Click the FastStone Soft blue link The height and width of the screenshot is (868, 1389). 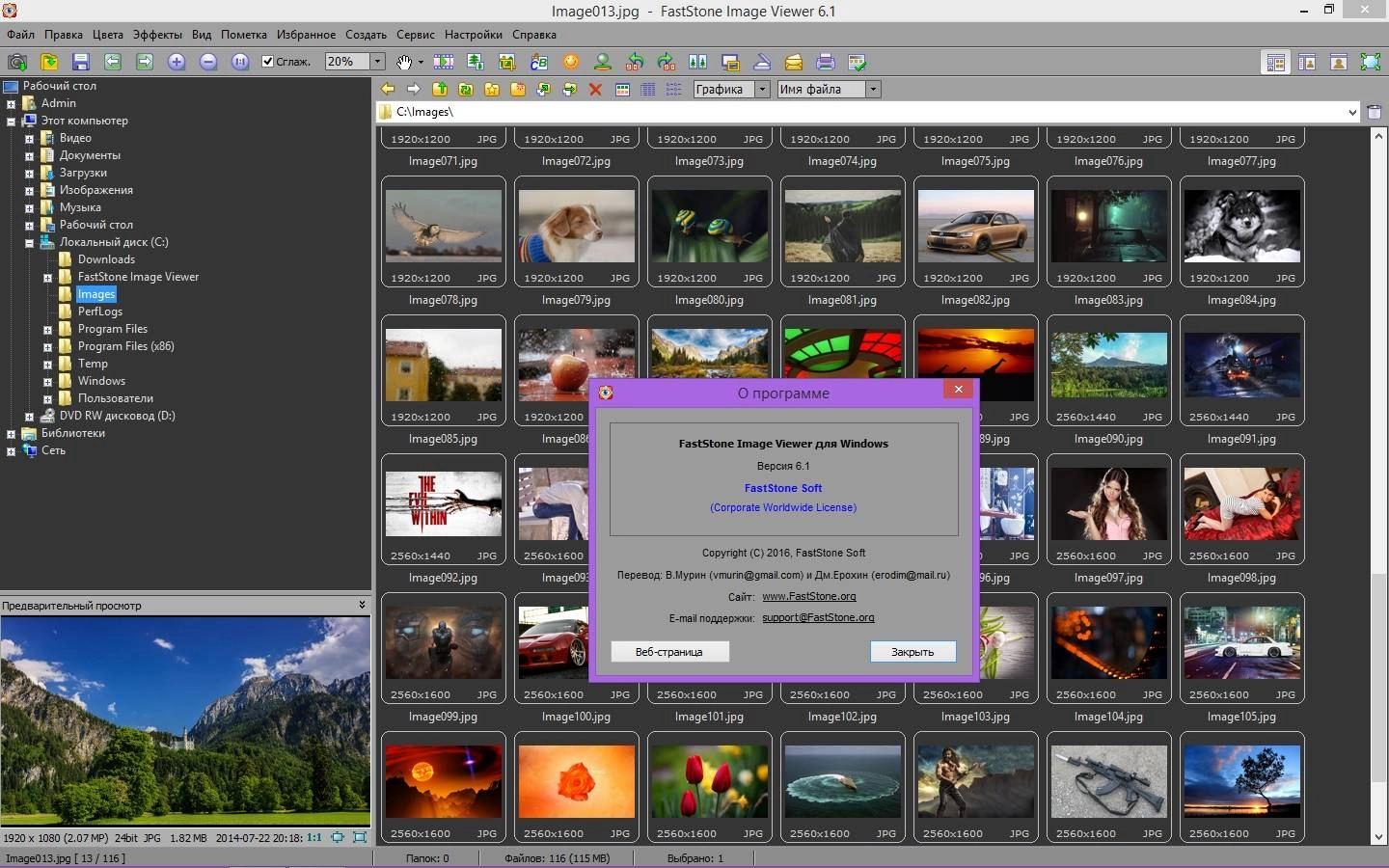tap(783, 488)
